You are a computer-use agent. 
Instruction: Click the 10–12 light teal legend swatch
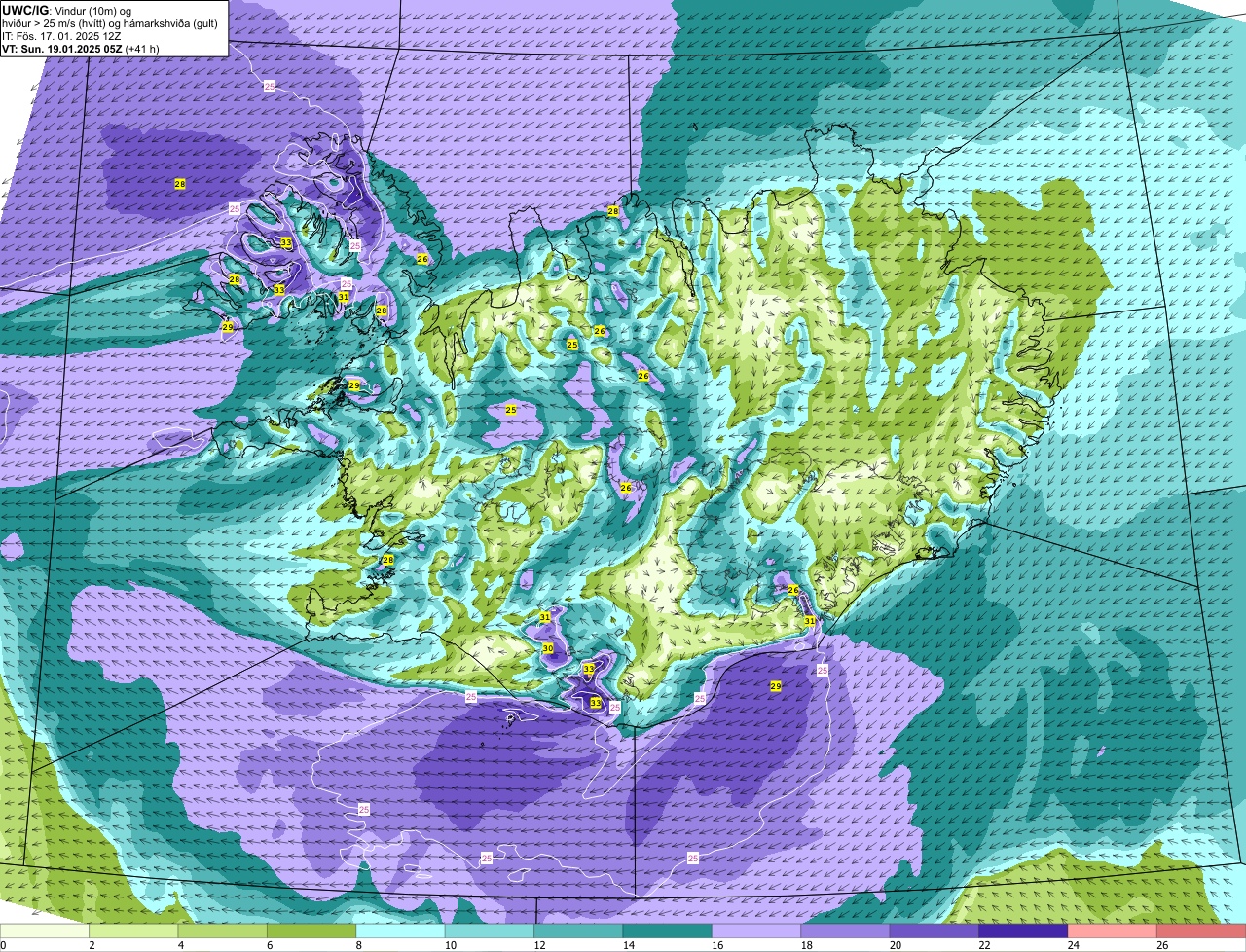(490, 931)
